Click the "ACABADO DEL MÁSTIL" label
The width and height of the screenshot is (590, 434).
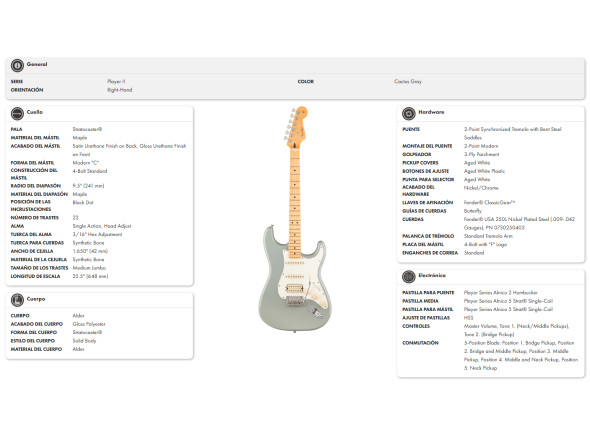[35, 146]
